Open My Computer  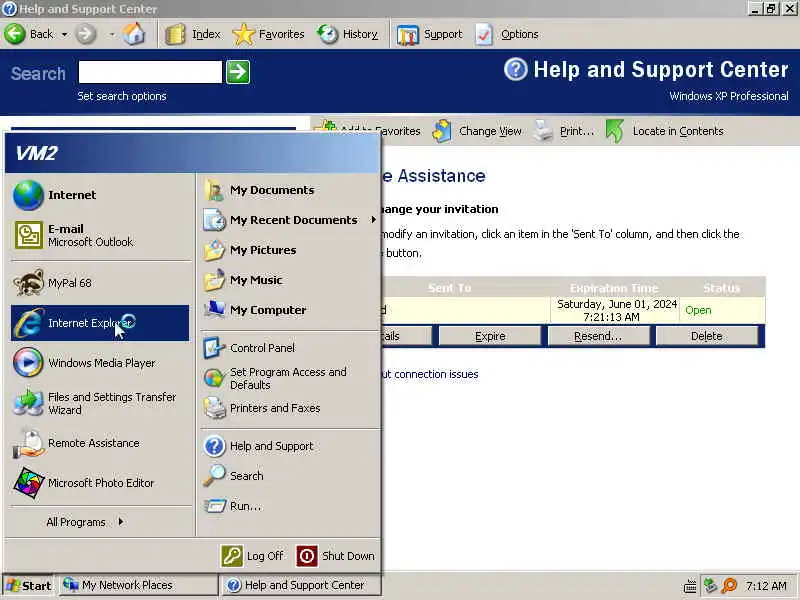coord(290,310)
